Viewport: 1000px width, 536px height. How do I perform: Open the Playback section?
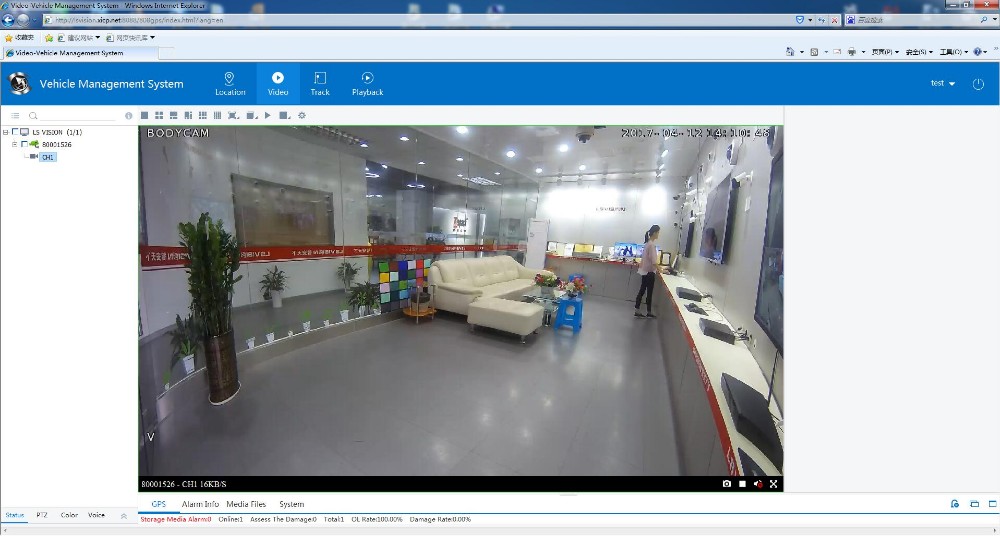click(367, 84)
